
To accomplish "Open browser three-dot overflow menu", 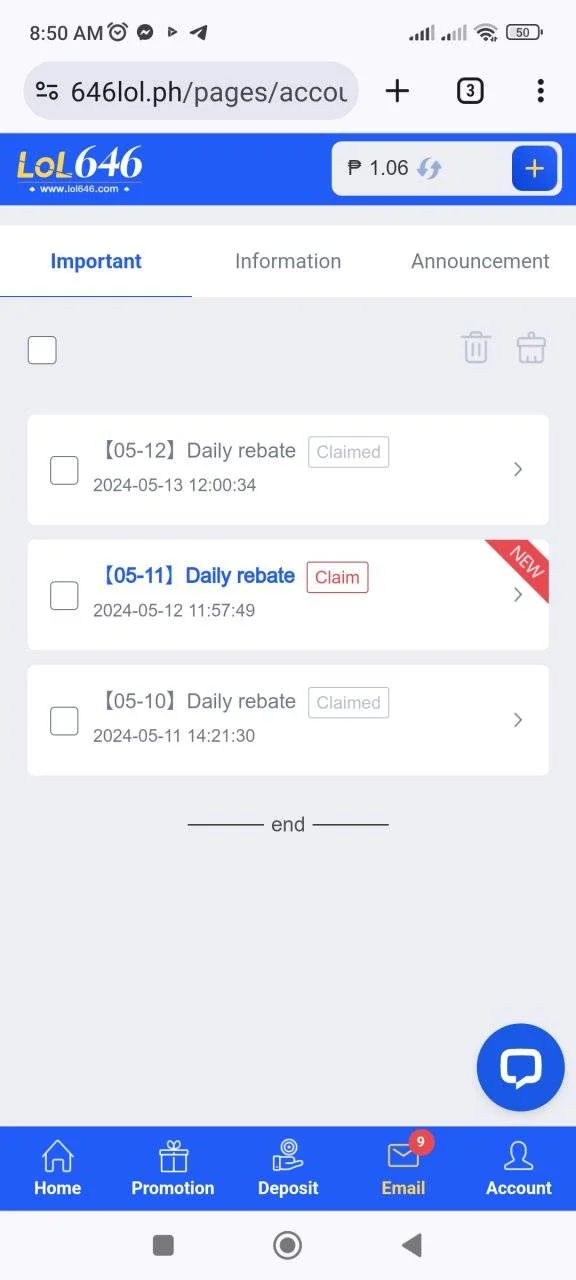I will 540,91.
